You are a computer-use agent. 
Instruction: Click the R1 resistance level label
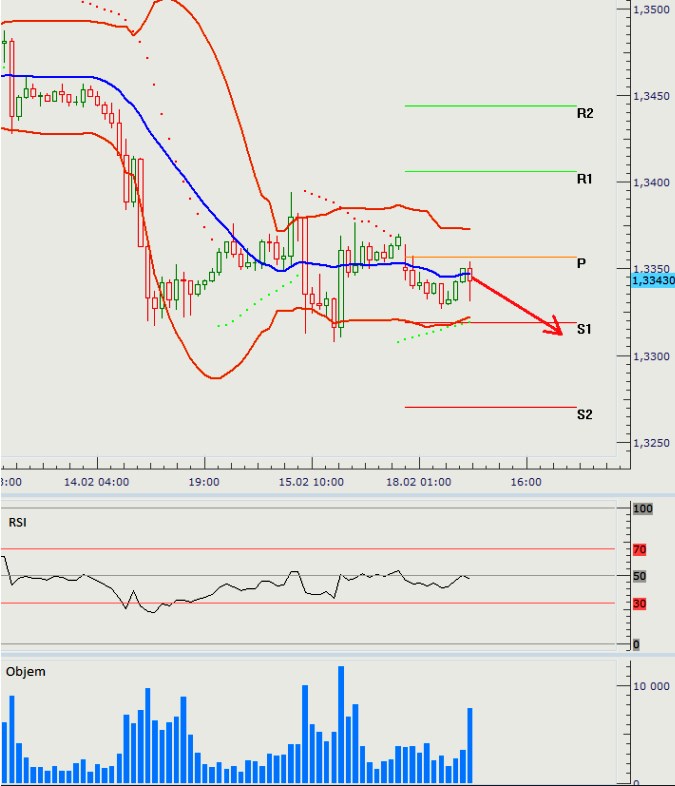pyautogui.click(x=584, y=179)
